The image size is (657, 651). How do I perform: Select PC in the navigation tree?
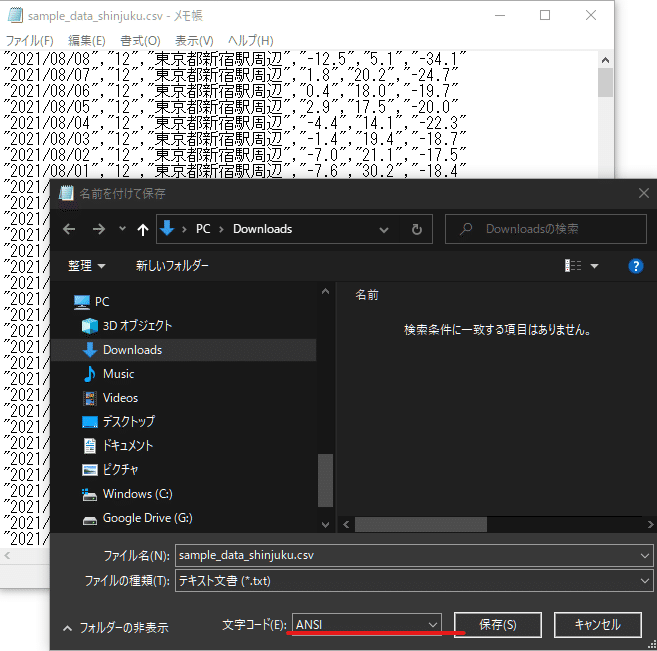(x=91, y=302)
